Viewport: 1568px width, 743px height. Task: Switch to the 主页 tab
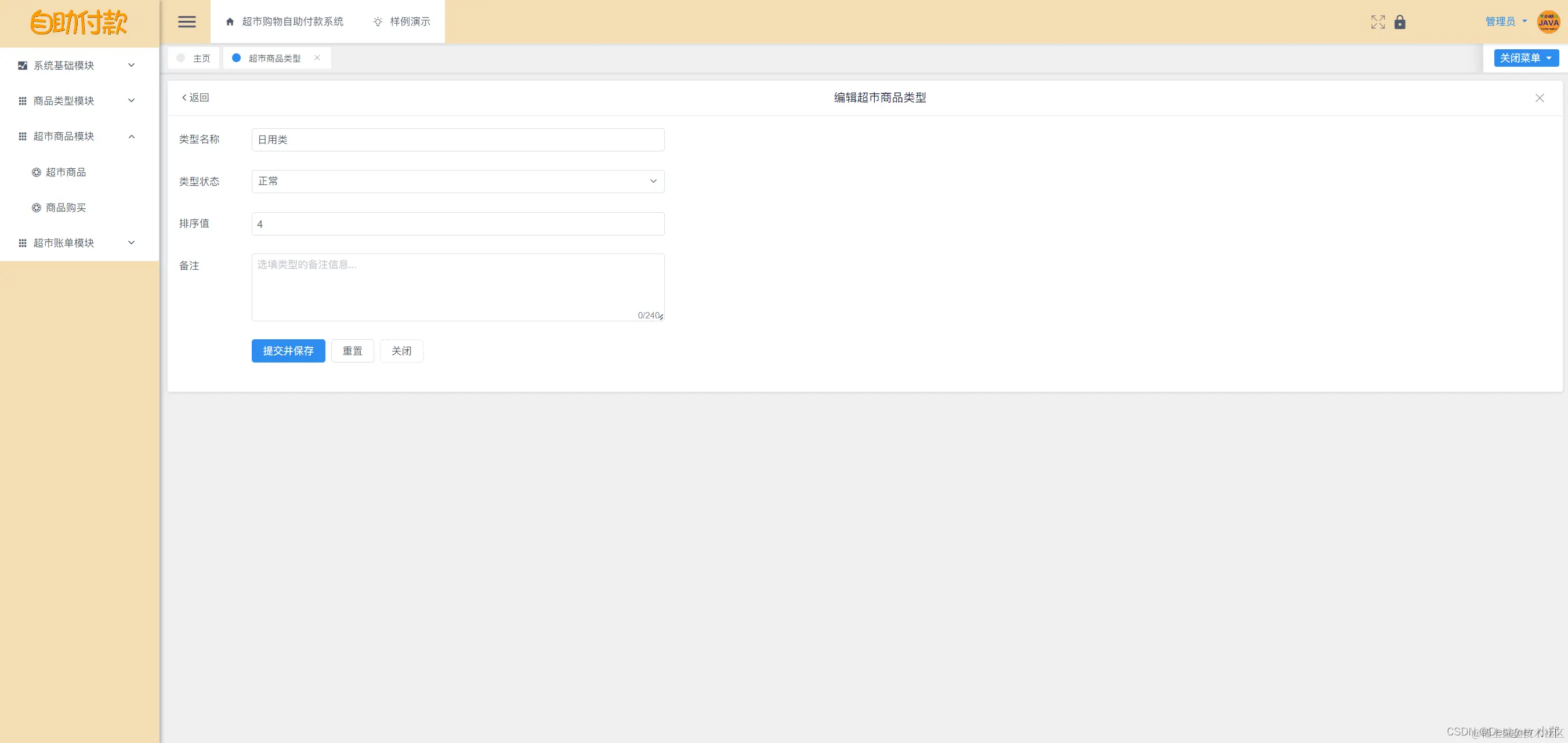[x=194, y=59]
